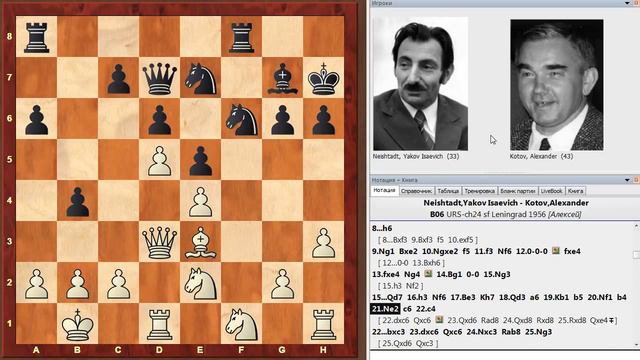
Task: Click the name Neishtadt, Yakov Isaevich (33)
Action: [416, 156]
